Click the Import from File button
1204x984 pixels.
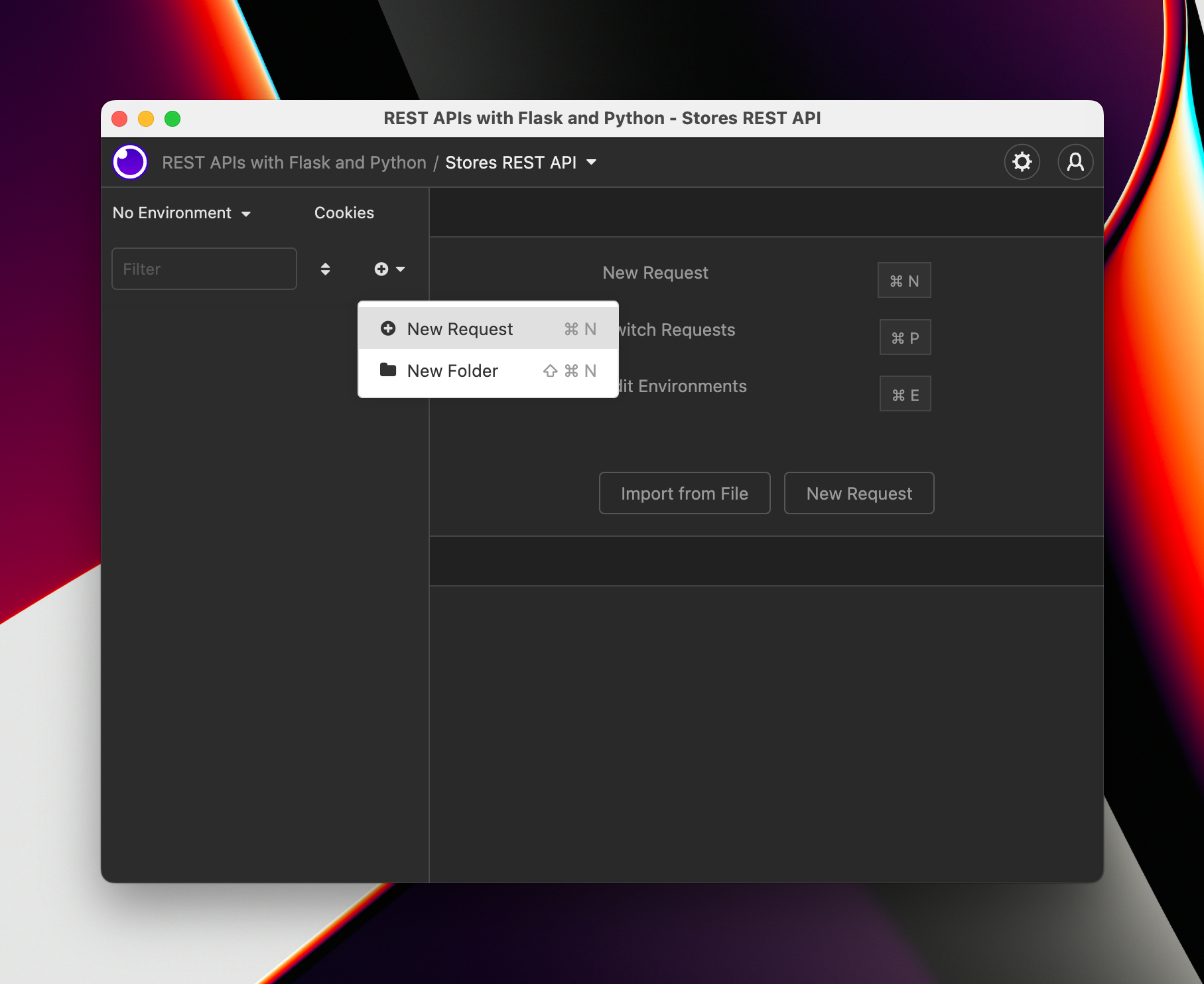685,493
